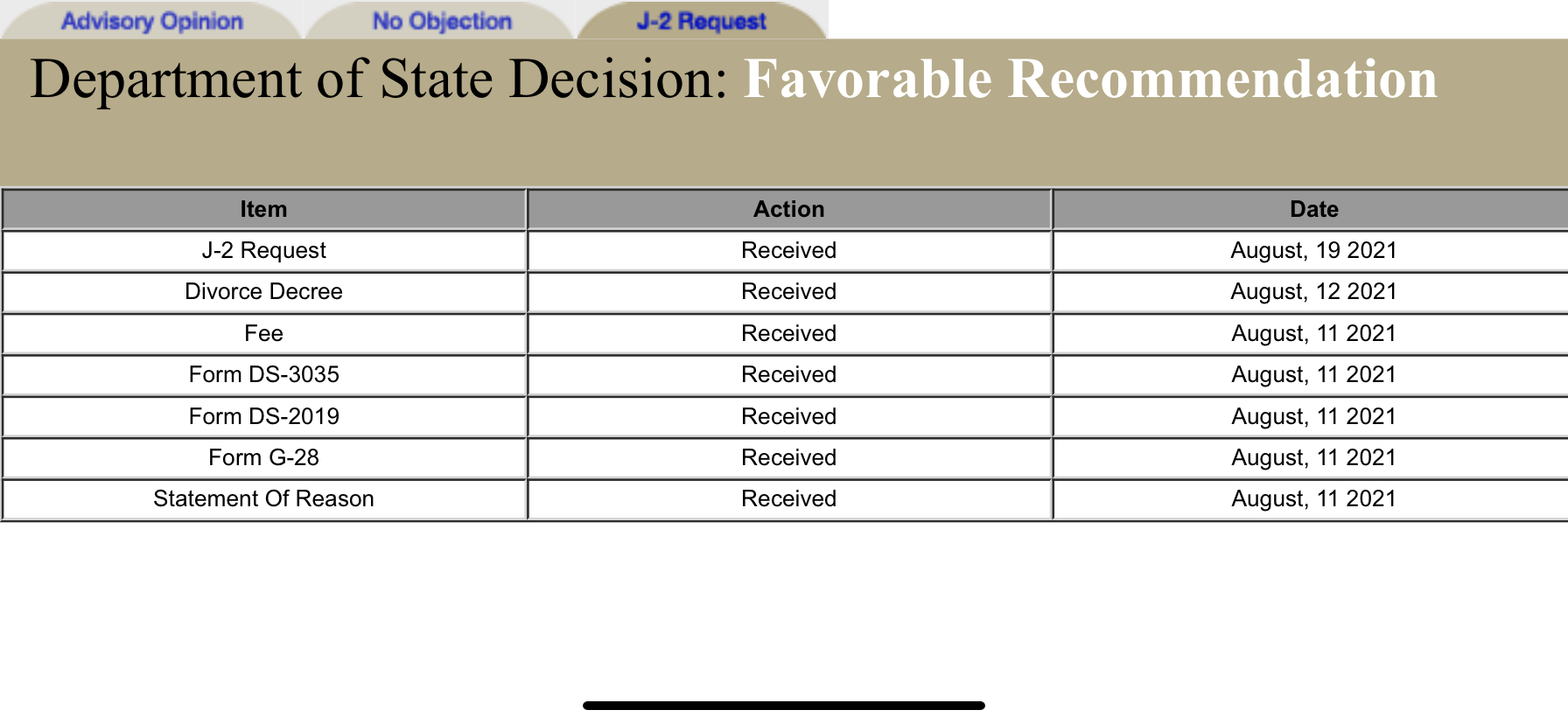This screenshot has width=1568, height=724.
Task: Tap the home indicator bar
Action: click(784, 705)
